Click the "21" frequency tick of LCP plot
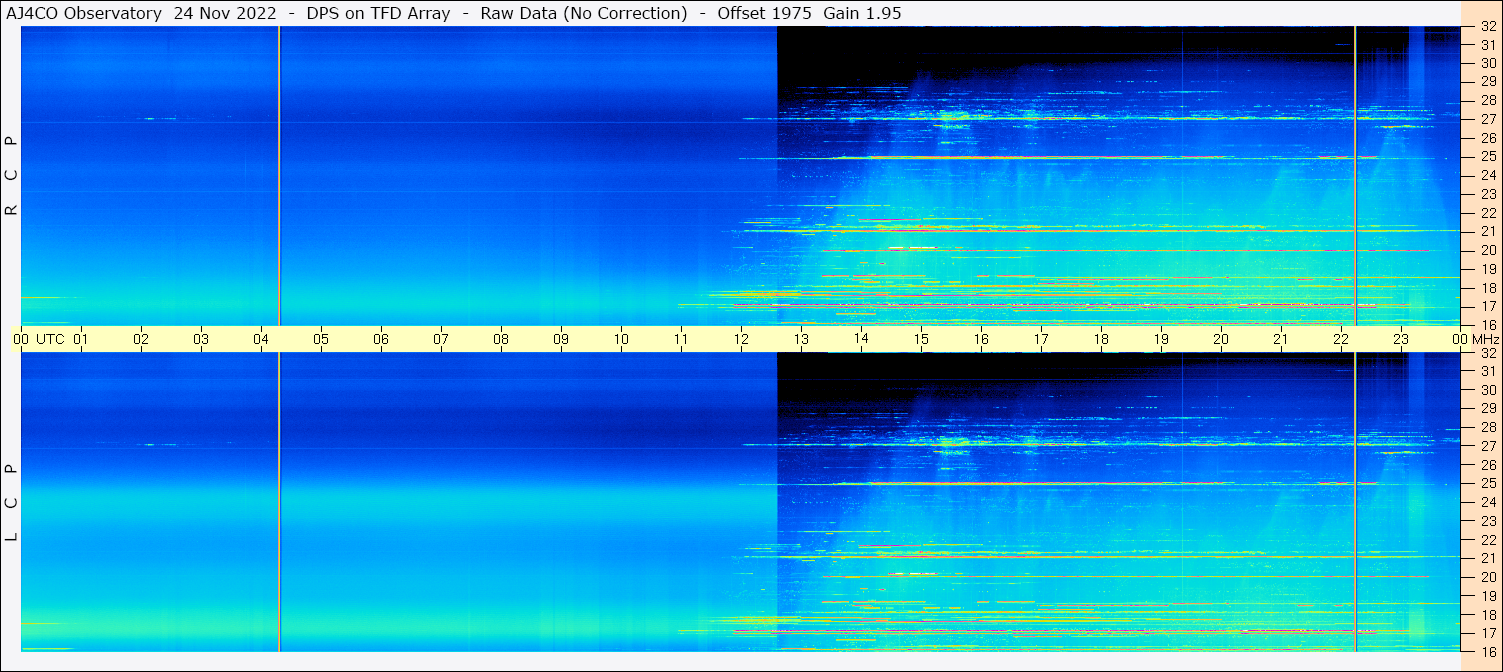This screenshot has width=1503, height=672. (x=1487, y=558)
